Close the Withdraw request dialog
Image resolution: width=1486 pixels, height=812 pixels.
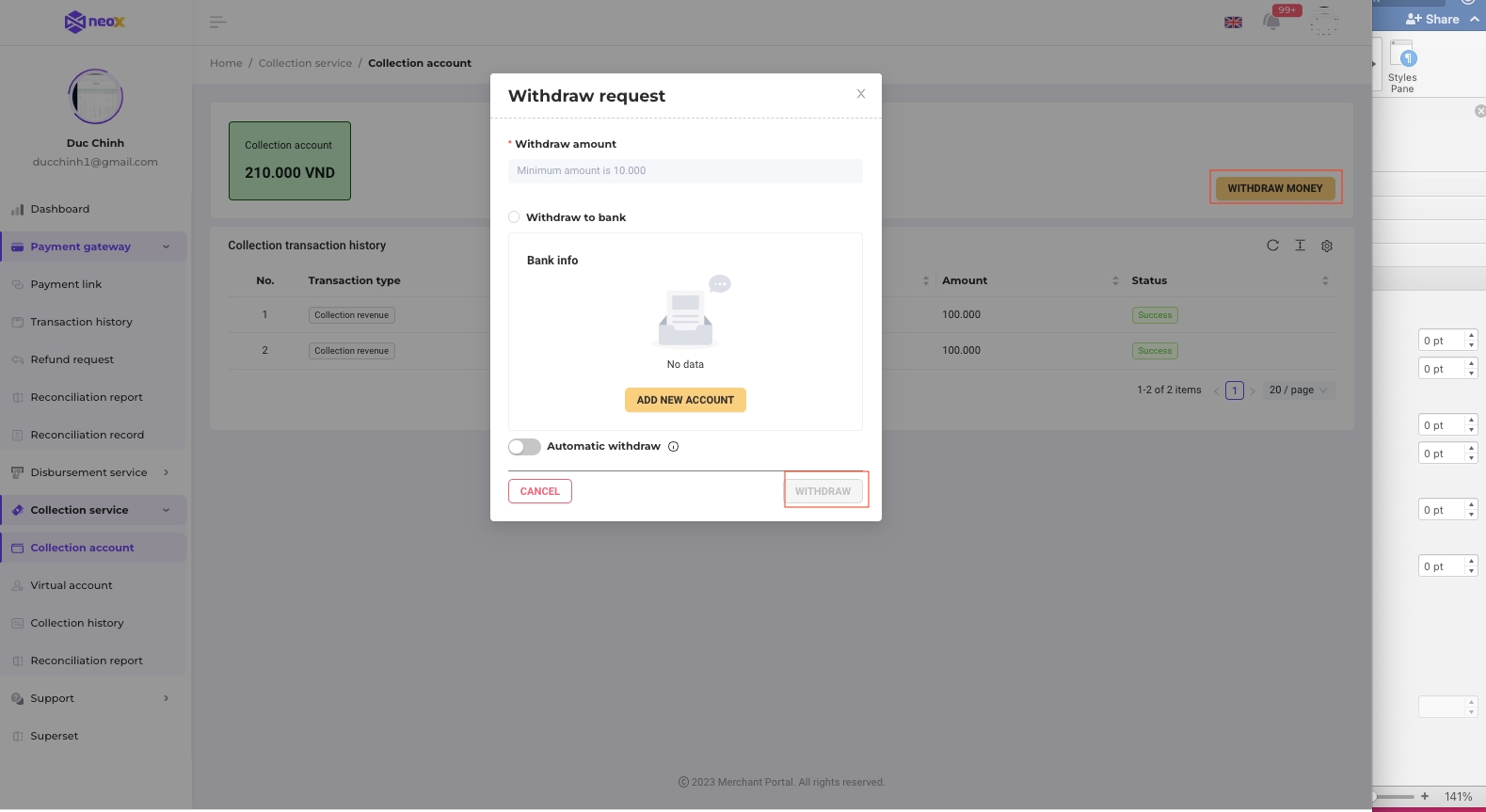pos(860,94)
